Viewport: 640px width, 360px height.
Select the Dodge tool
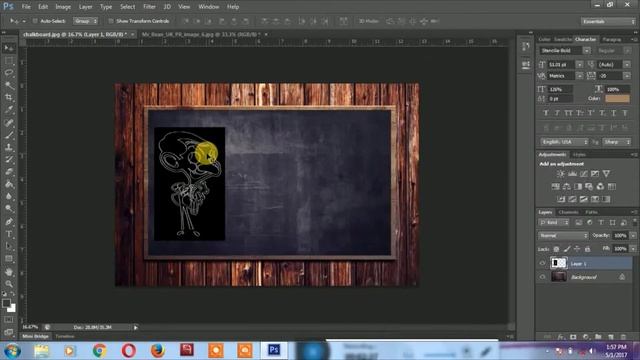(9, 209)
